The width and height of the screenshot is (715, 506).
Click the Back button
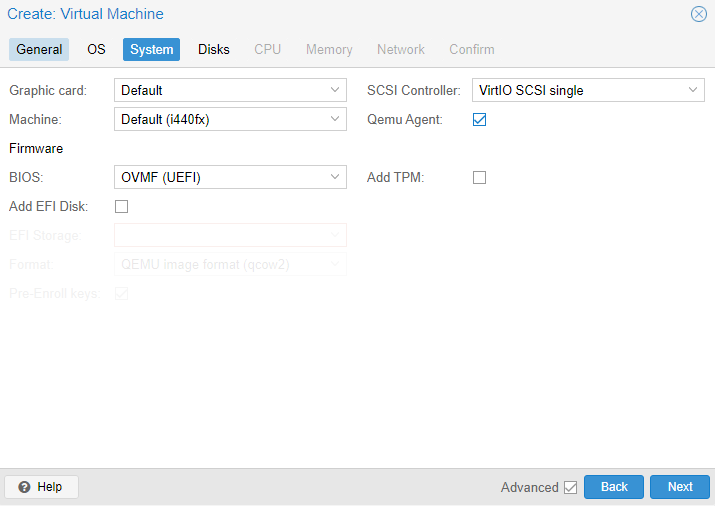tap(614, 487)
